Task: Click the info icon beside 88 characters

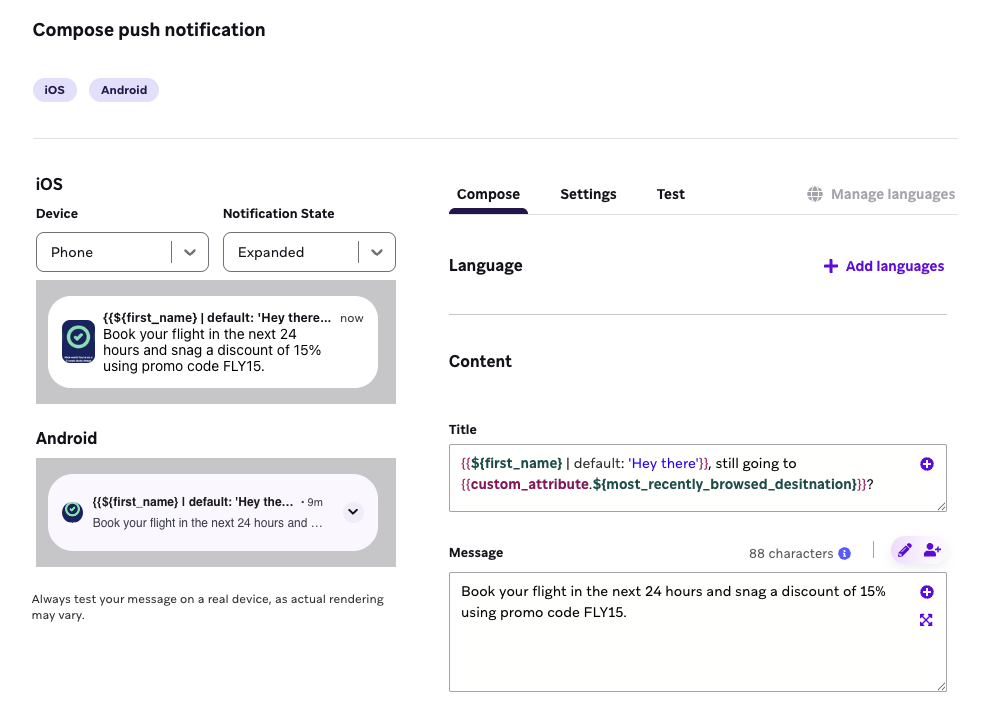Action: pyautogui.click(x=845, y=553)
